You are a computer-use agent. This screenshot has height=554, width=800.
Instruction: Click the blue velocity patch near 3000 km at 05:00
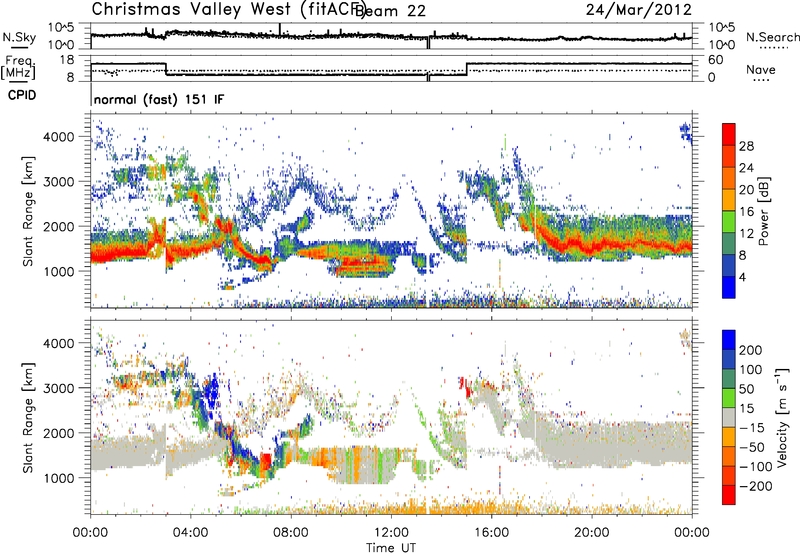(x=211, y=392)
